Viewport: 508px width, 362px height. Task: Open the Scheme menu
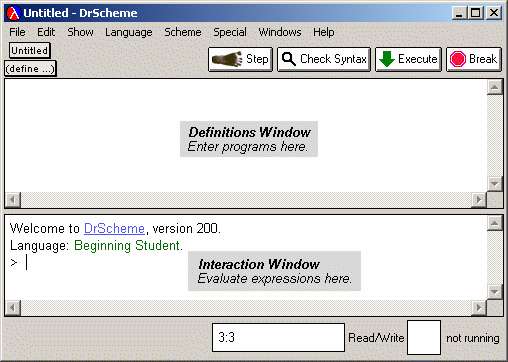pyautogui.click(x=183, y=32)
